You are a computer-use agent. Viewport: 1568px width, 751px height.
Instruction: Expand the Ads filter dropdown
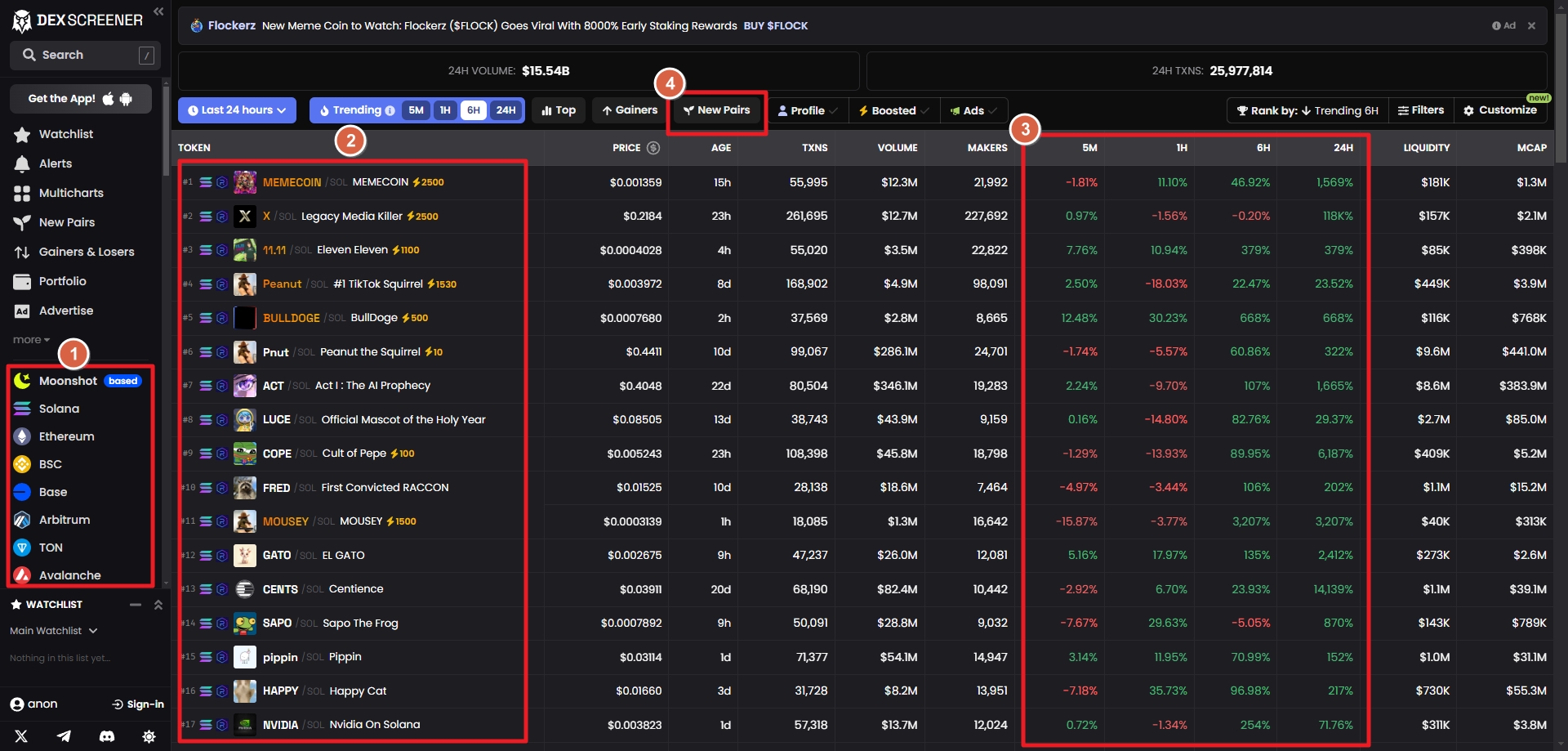[x=973, y=110]
